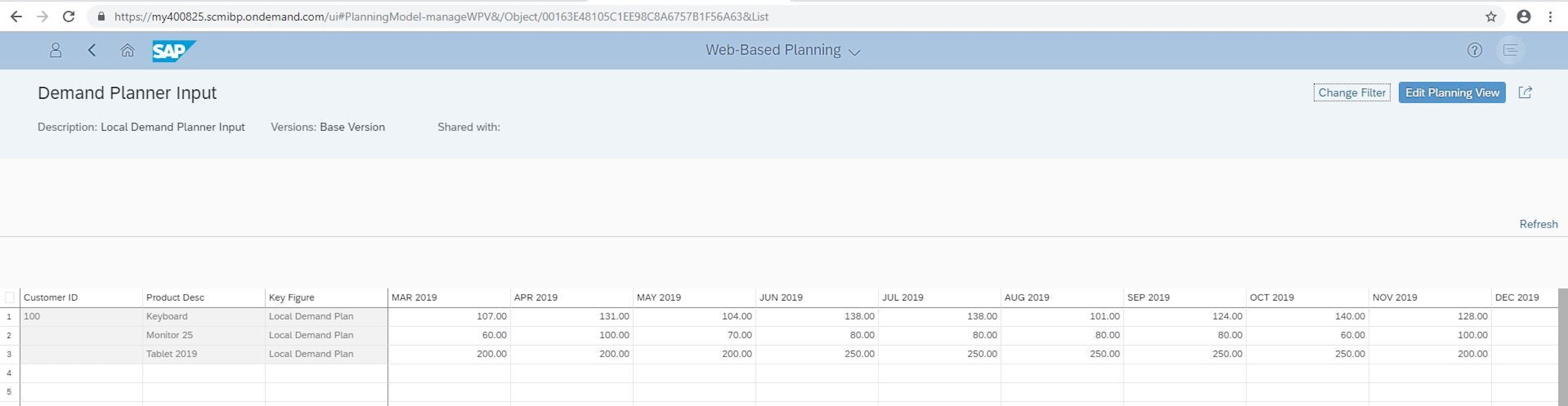Click the SAP logo
The width and height of the screenshot is (1568, 406).
click(174, 51)
